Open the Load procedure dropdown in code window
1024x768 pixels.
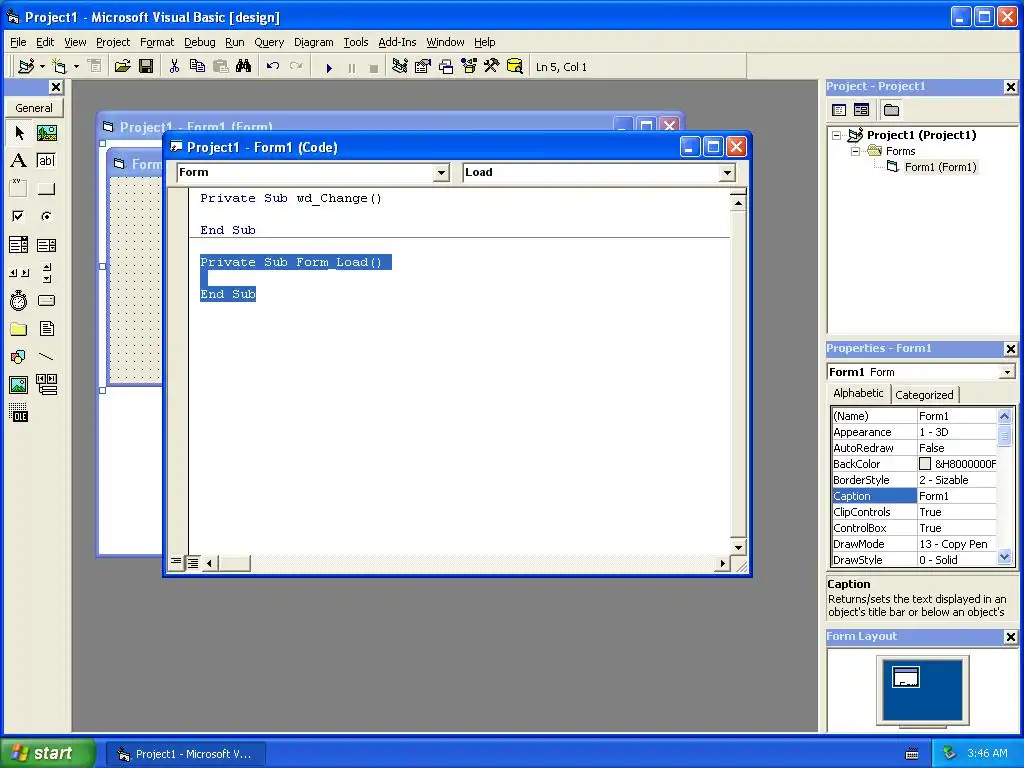727,172
